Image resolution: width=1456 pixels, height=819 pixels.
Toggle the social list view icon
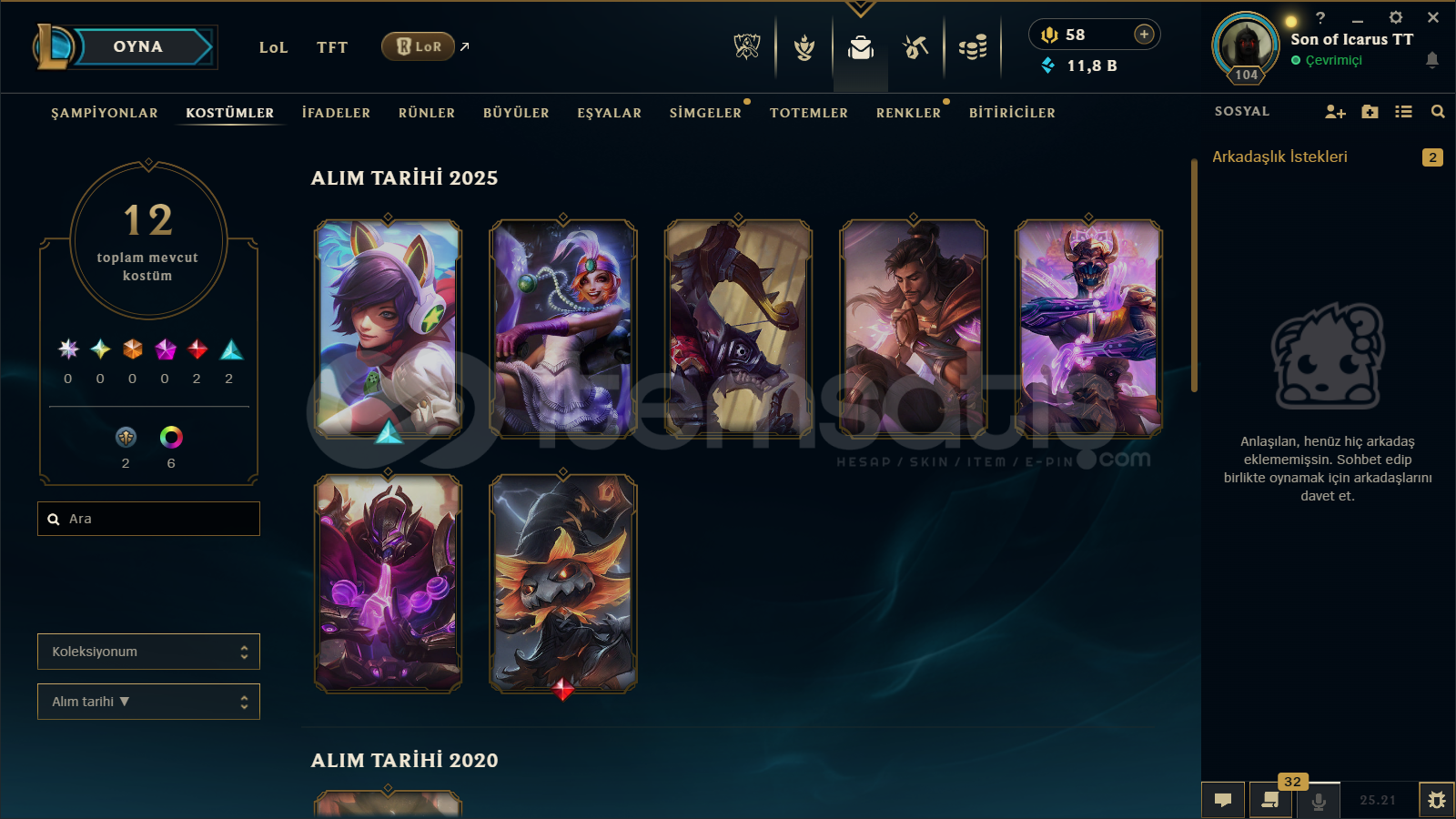coord(1403,111)
